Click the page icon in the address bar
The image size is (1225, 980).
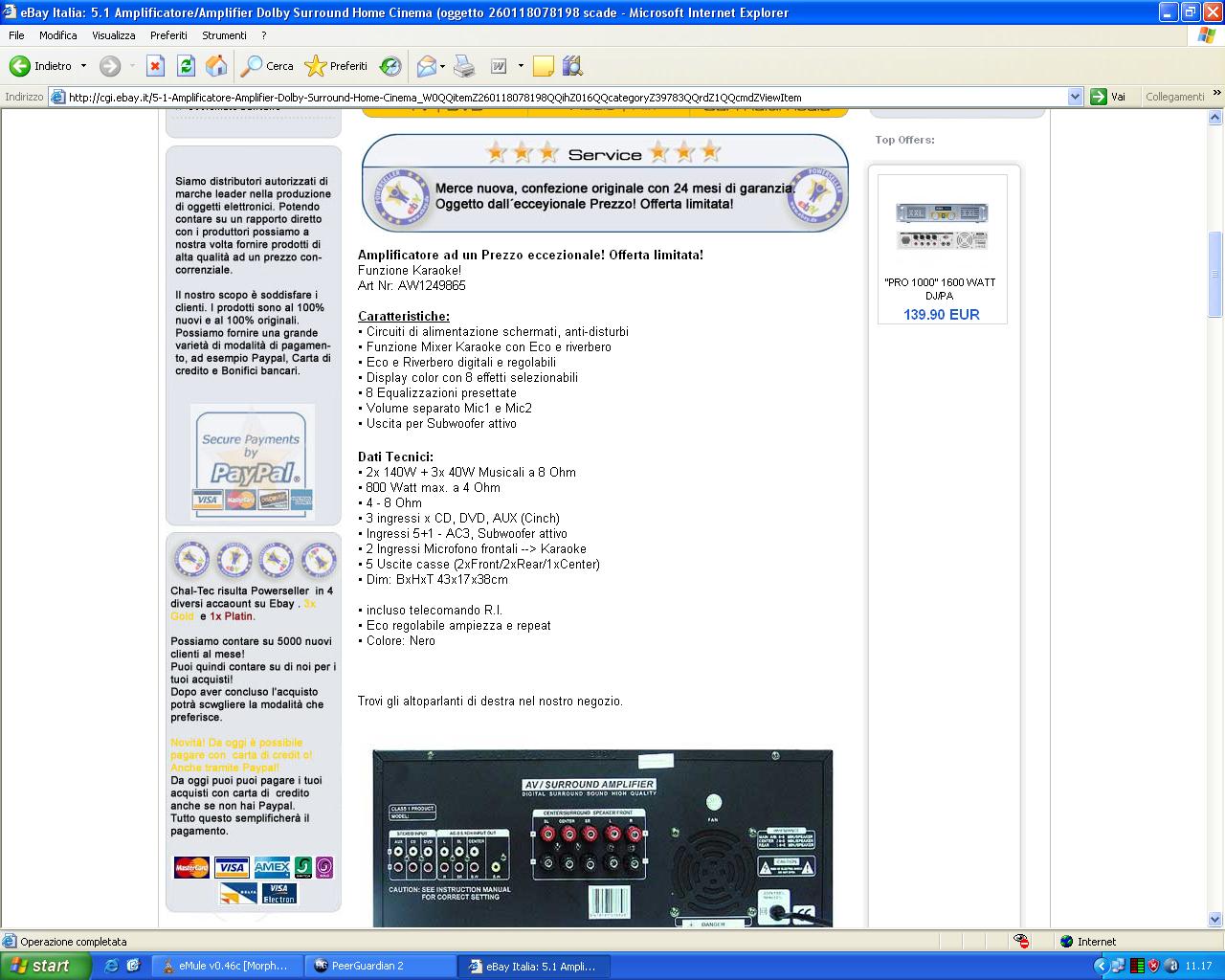tap(57, 97)
